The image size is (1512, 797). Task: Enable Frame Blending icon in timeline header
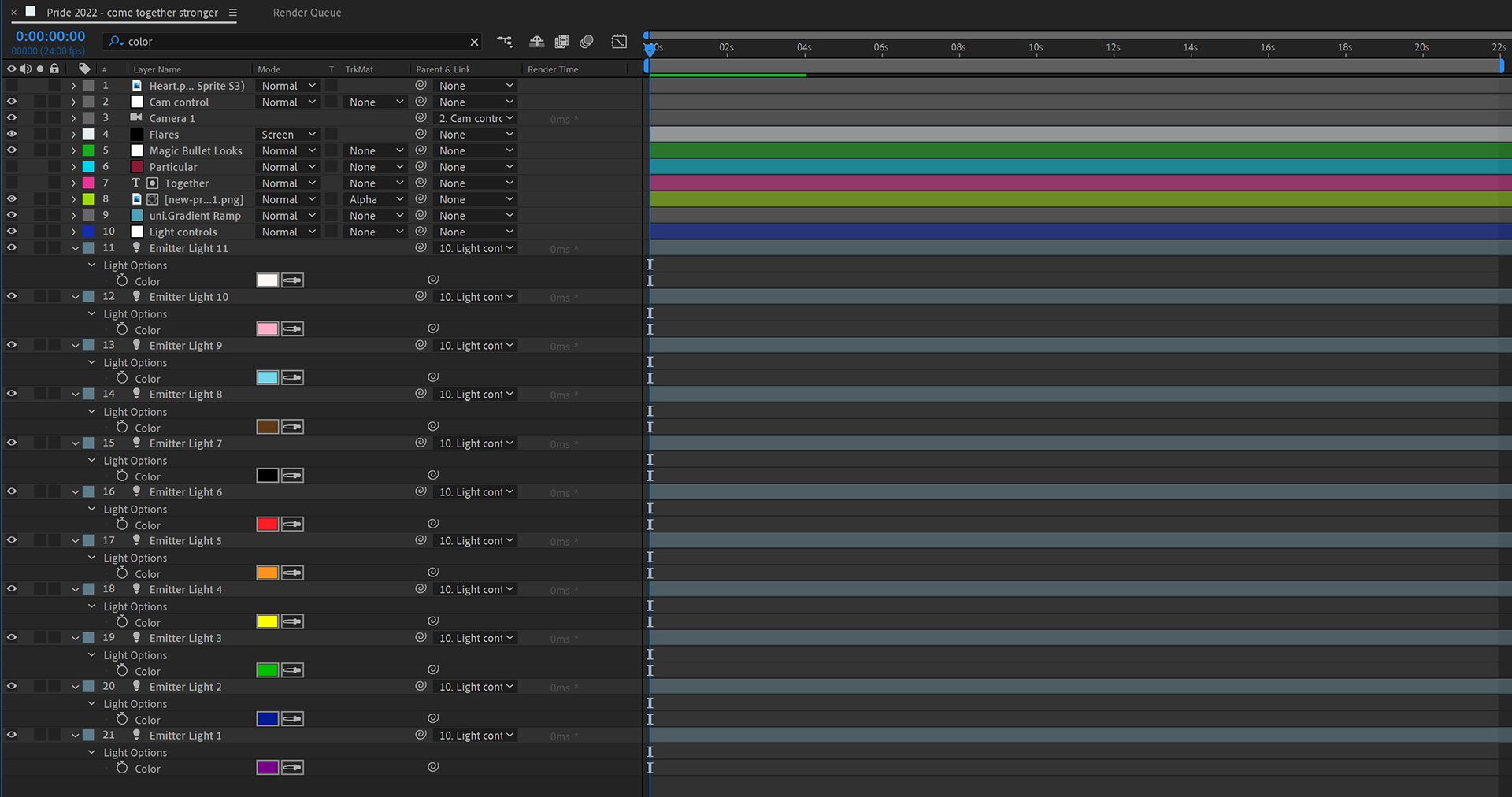(561, 42)
